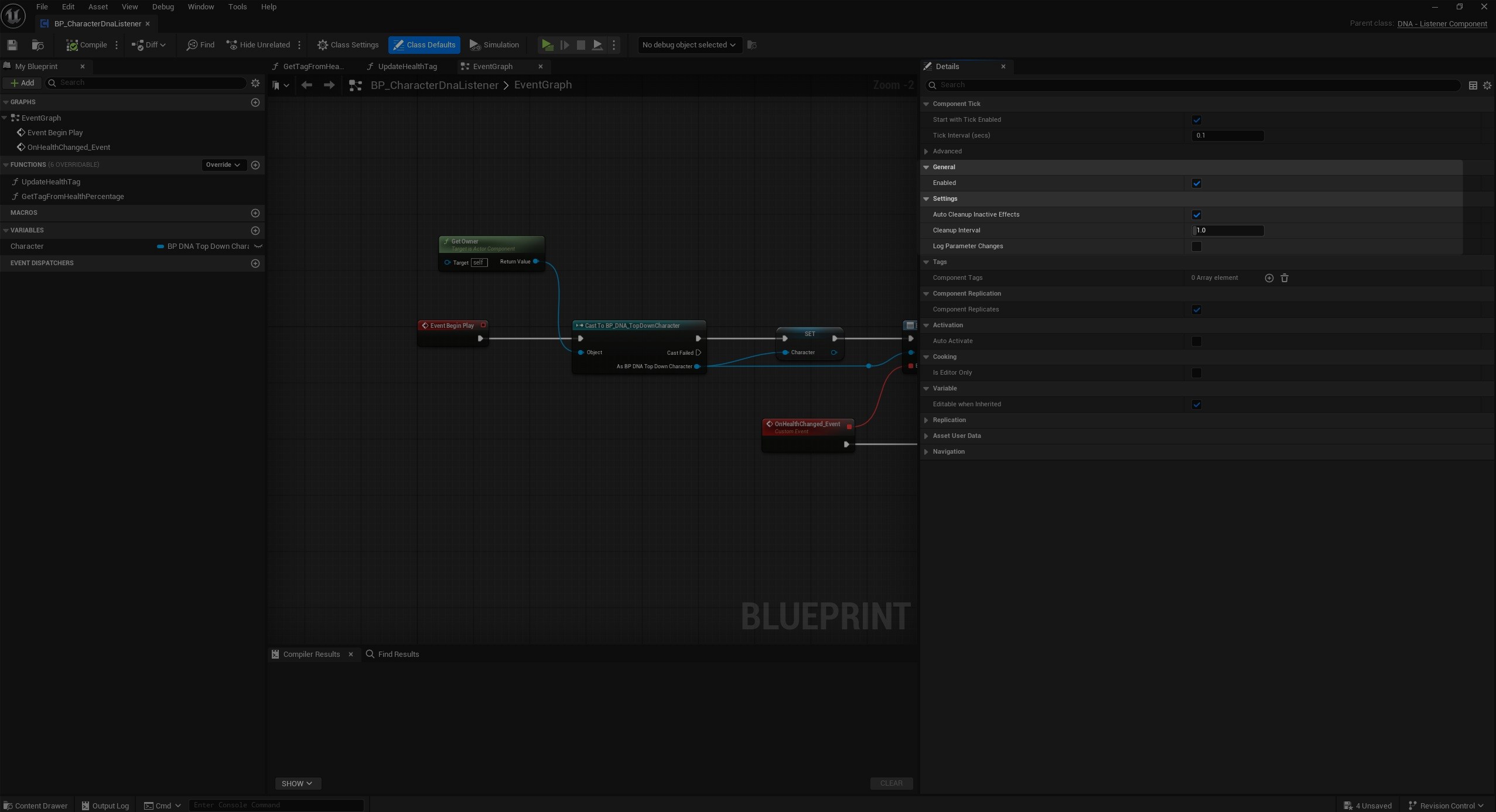
Task: Toggle Log Parameter Changes checkbox
Action: [x=1197, y=246]
